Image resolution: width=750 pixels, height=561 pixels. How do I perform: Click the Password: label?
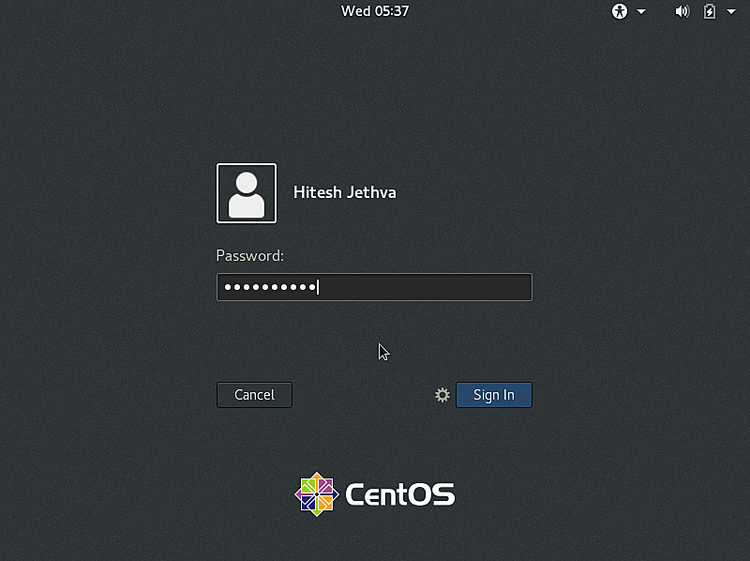[x=250, y=256]
